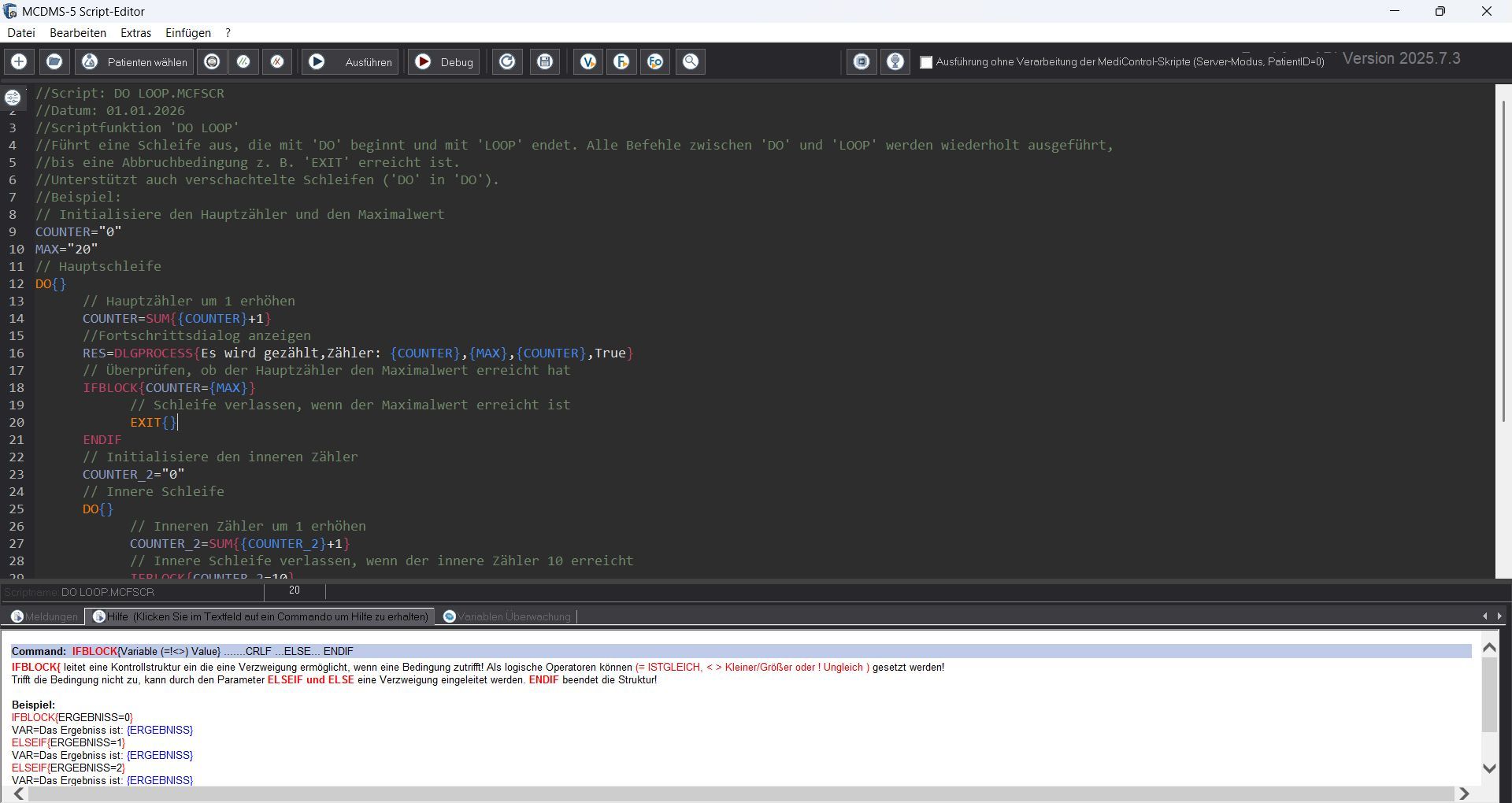Viewport: 1512px width, 803px height.
Task: Click the Fo toolbar icon
Action: click(x=655, y=61)
